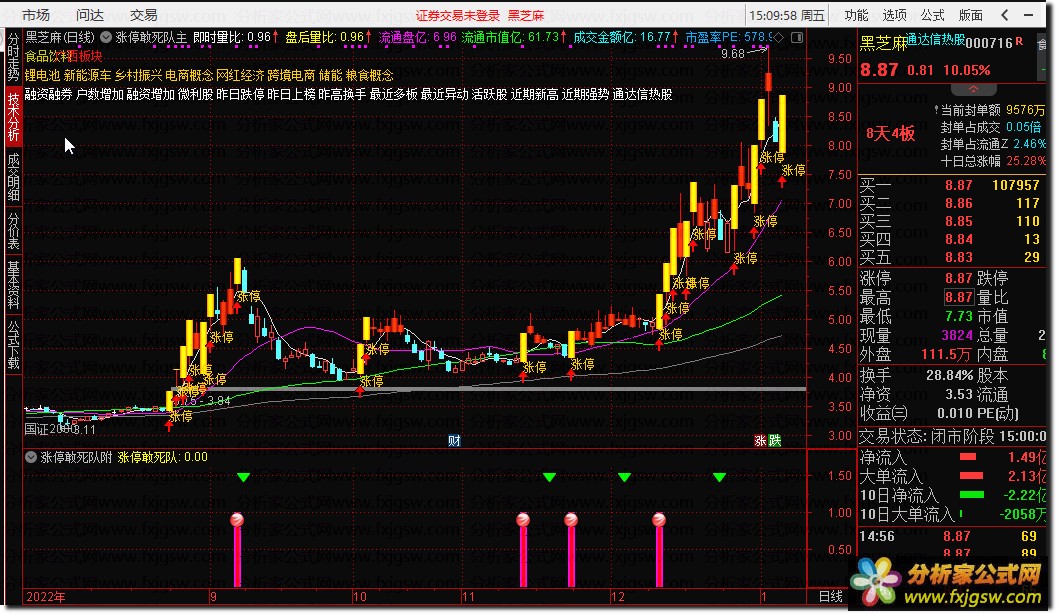Click the 张停敢死队主 indicator name
The height and width of the screenshot is (614, 1058).
click(151, 38)
